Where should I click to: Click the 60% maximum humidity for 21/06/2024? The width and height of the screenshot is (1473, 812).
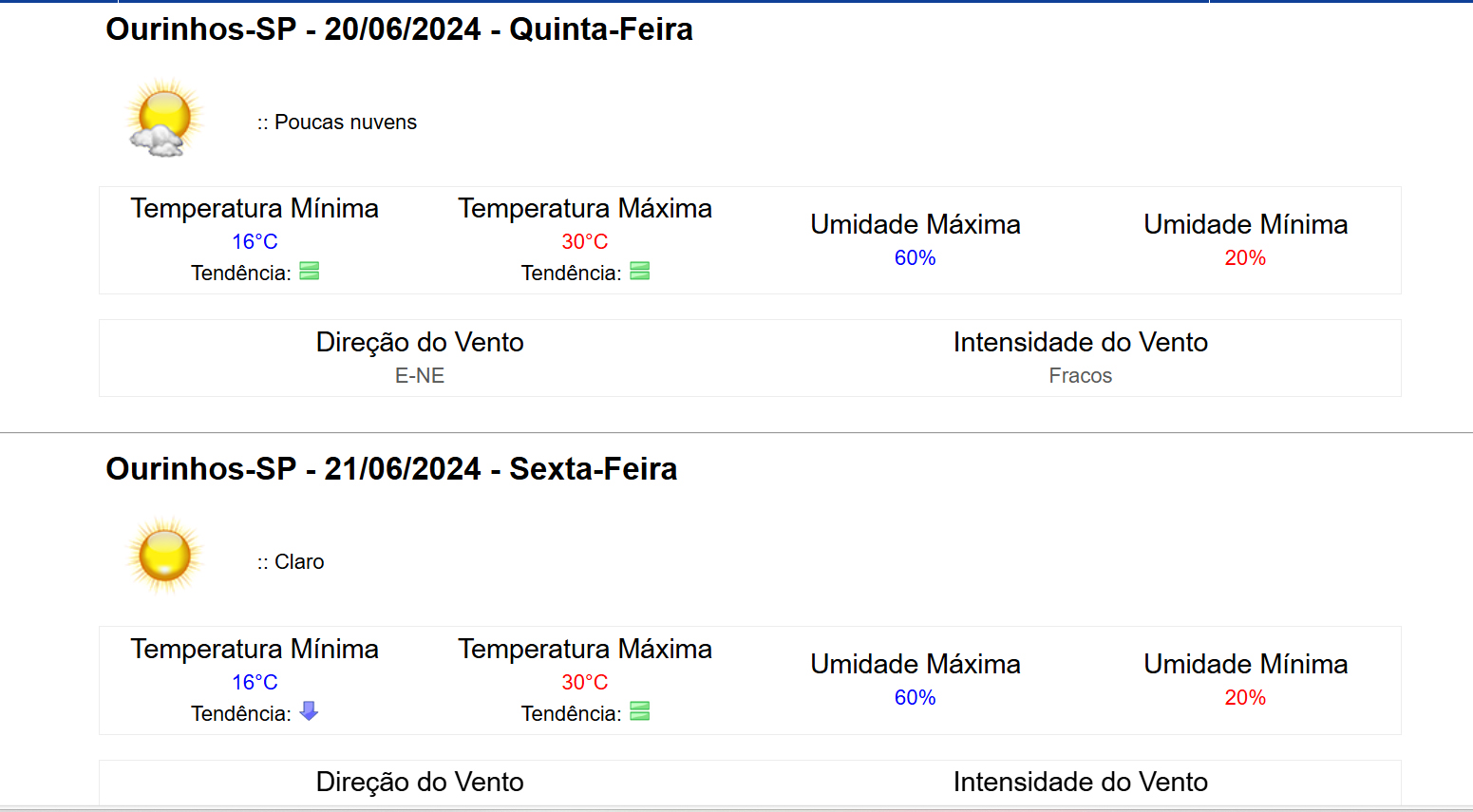click(915, 698)
